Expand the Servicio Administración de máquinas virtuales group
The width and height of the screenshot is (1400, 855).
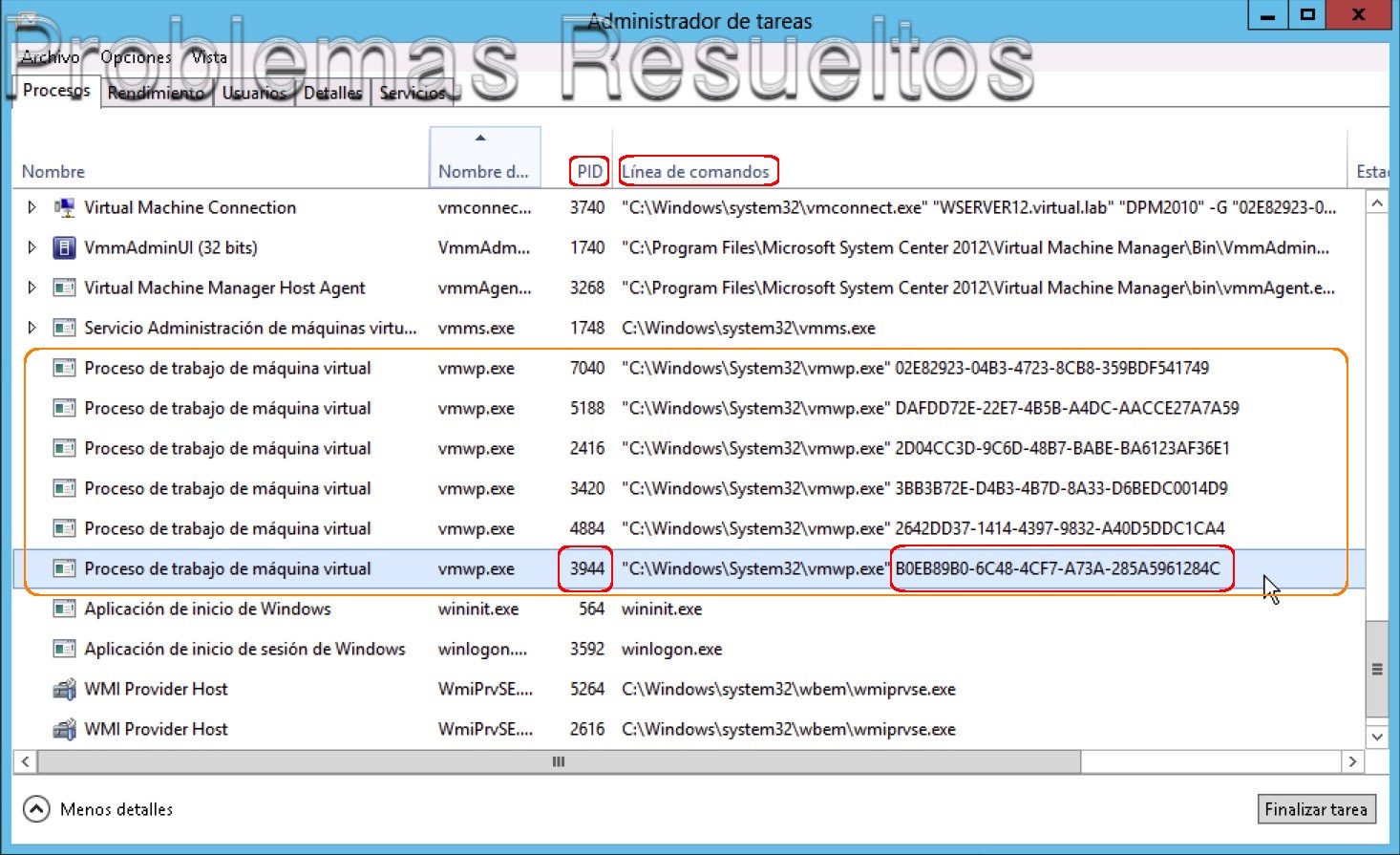point(32,328)
